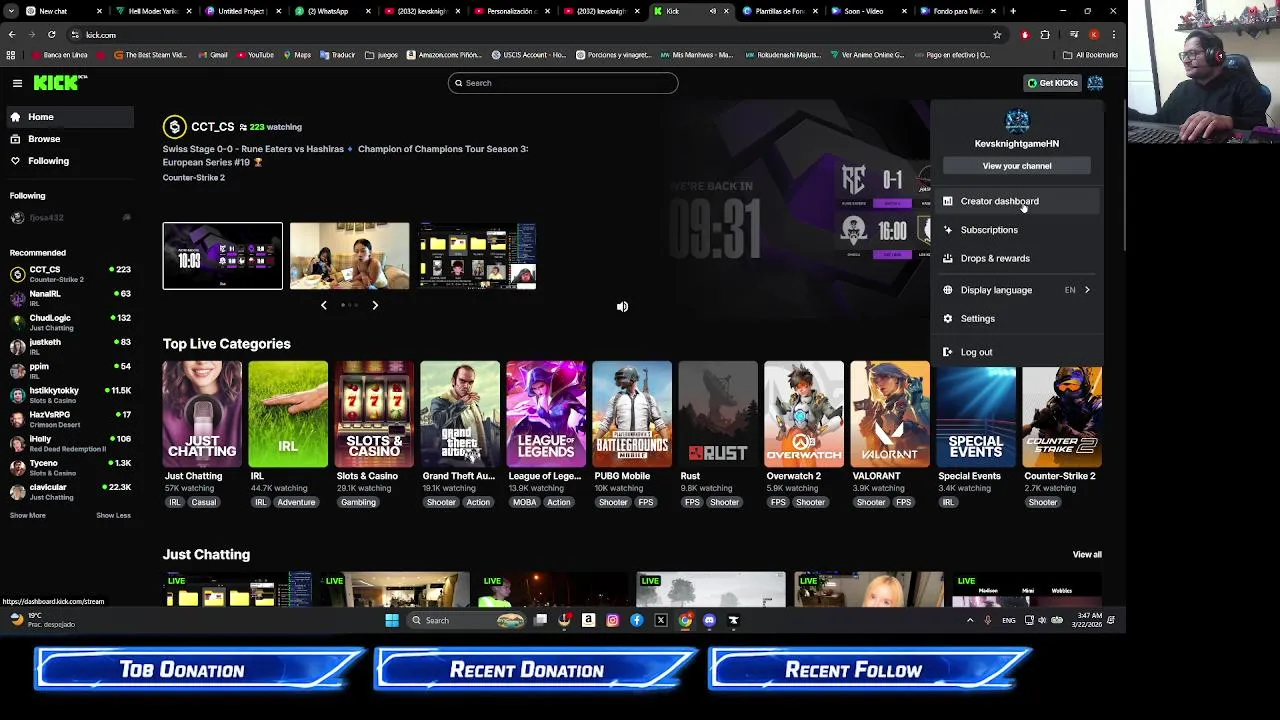Open a new browser tab

pos(1013,11)
